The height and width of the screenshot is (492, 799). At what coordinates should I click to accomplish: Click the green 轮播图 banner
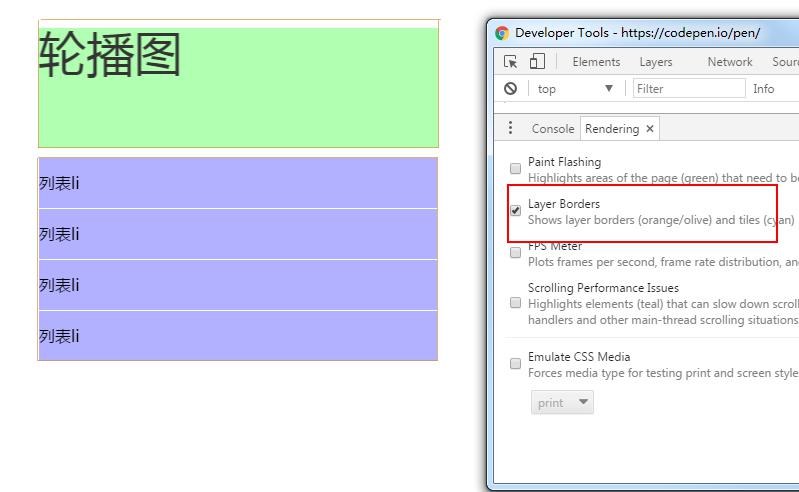(238, 87)
